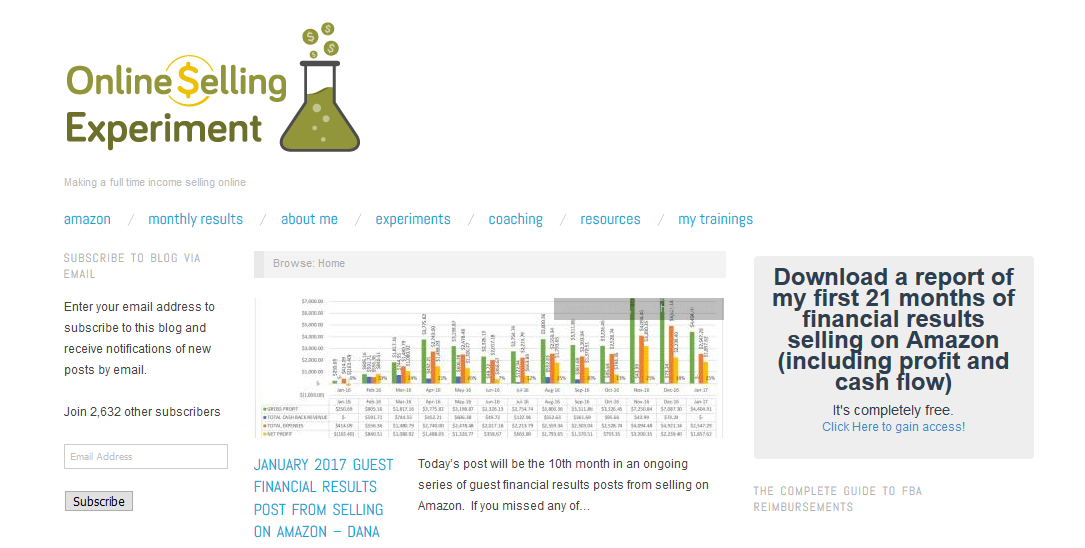Click the tagline 'Making a full time income selling online'

point(155,183)
